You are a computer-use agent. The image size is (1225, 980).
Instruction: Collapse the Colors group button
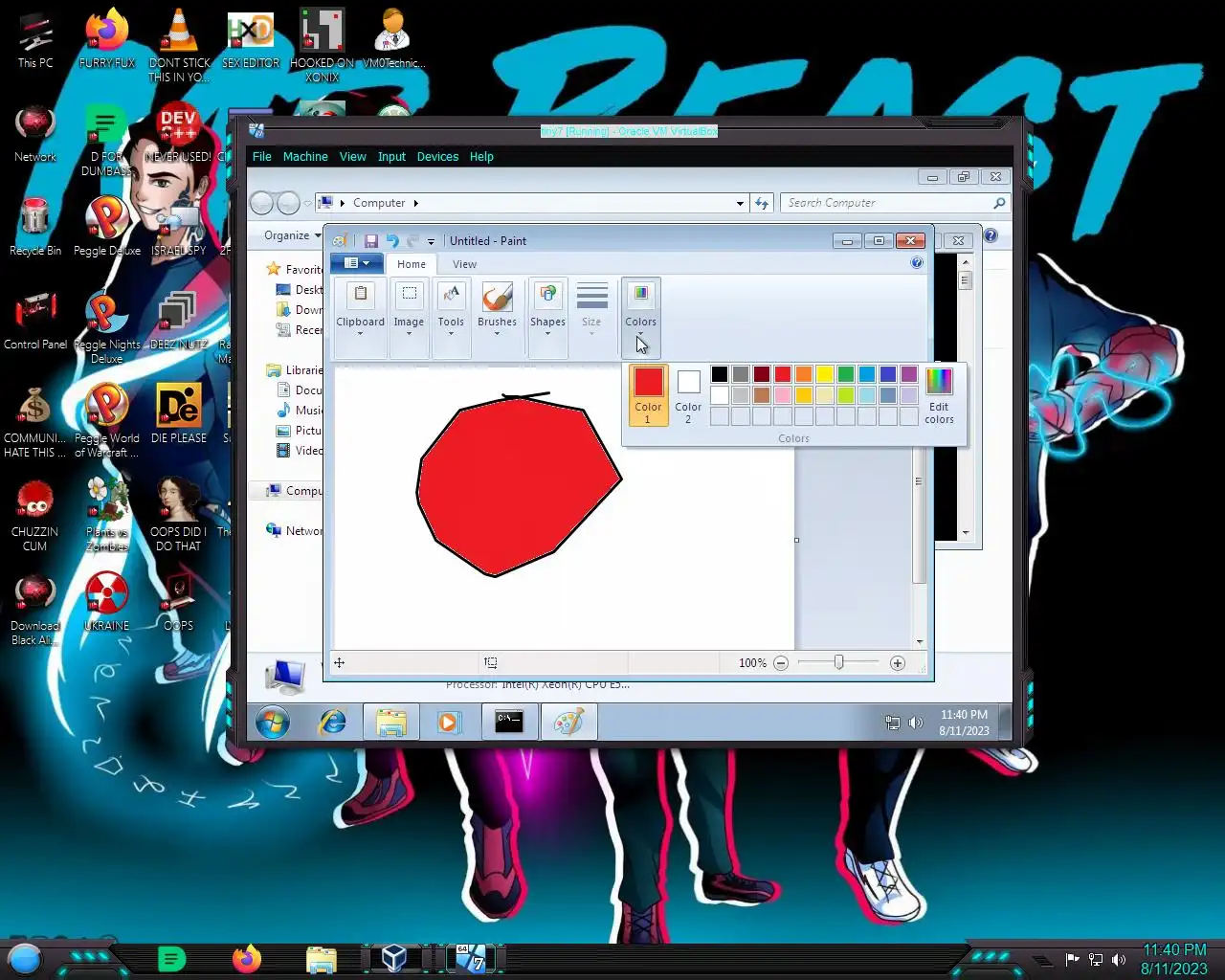pos(640,318)
